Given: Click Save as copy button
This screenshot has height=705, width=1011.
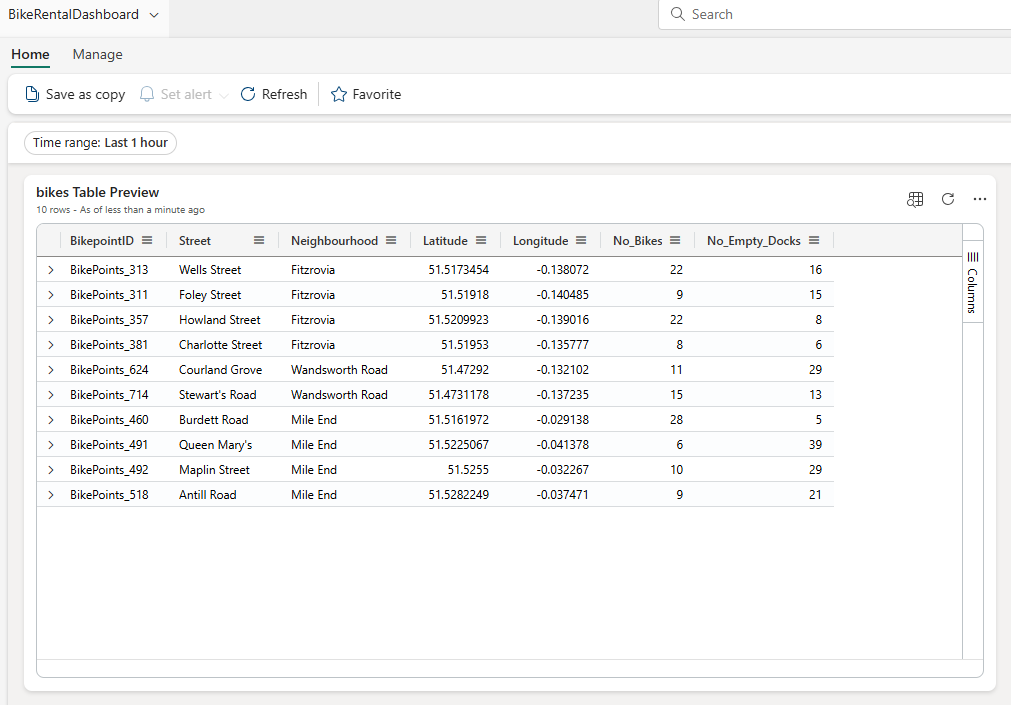Looking at the screenshot, I should tap(75, 94).
